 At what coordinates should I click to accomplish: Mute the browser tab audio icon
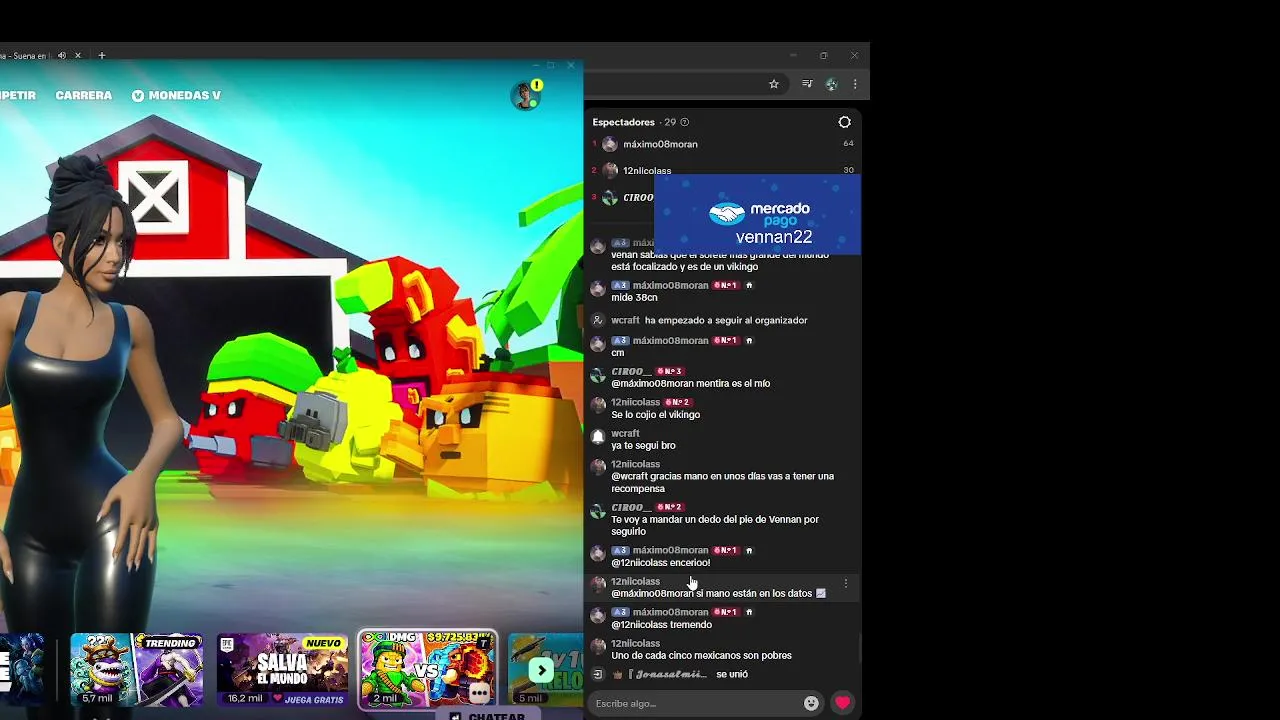click(x=62, y=55)
